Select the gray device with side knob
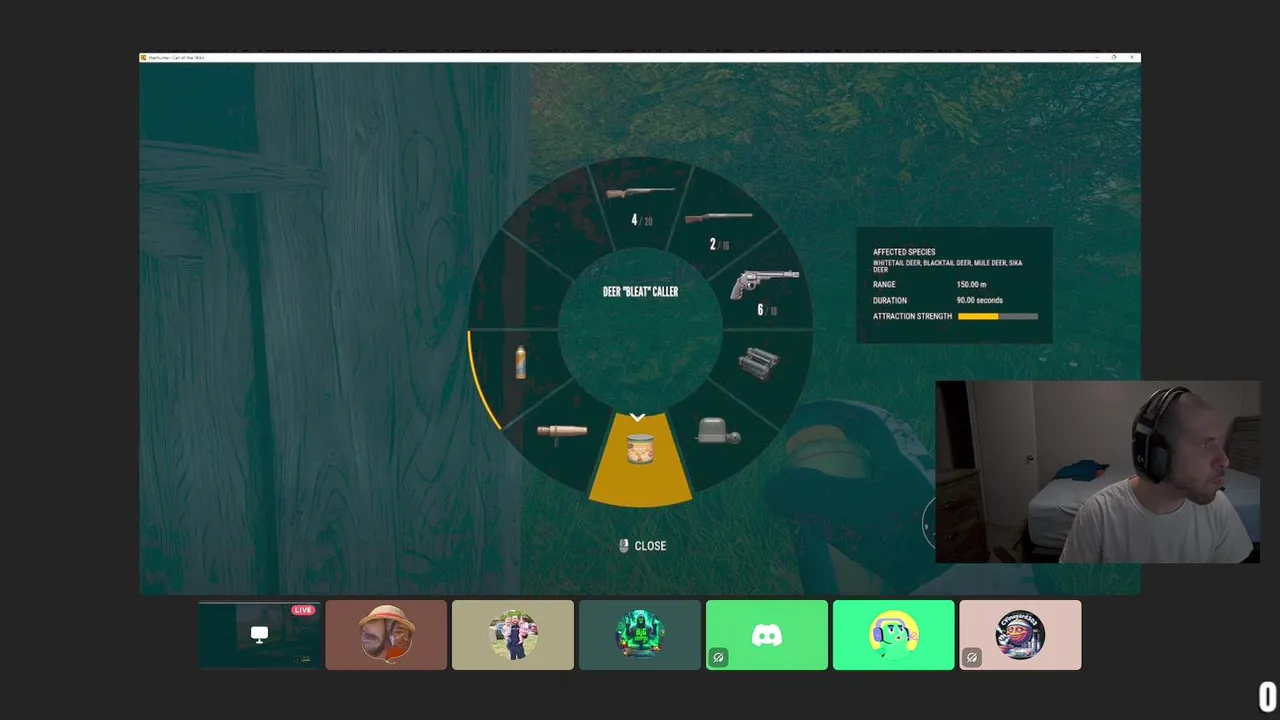 tap(717, 431)
